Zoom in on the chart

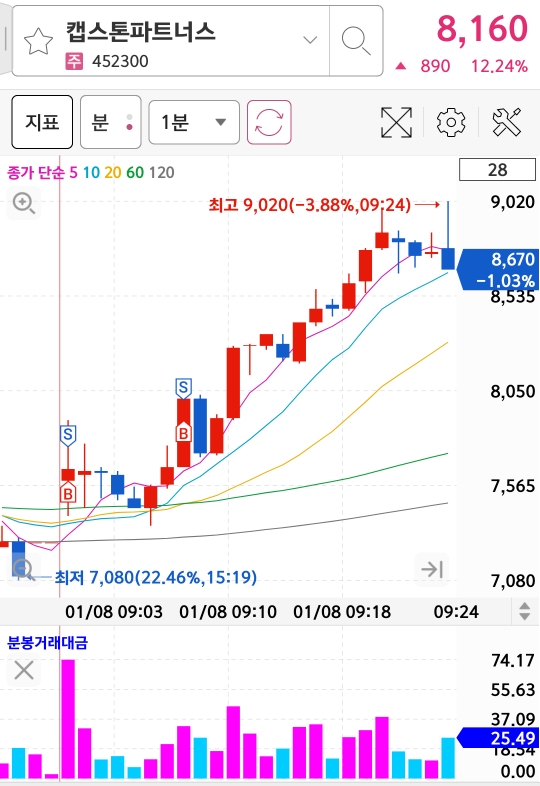coord(24,203)
